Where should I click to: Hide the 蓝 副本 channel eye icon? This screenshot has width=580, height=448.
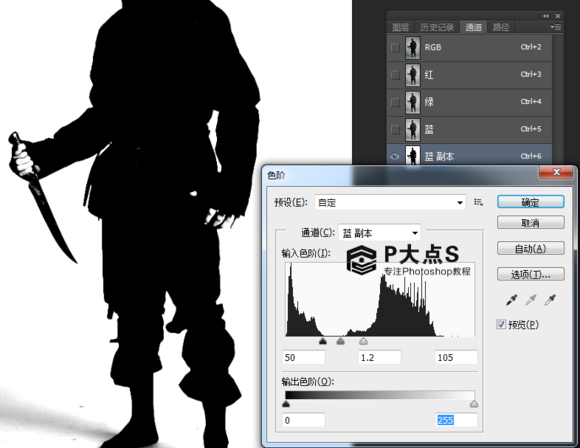pyautogui.click(x=395, y=156)
